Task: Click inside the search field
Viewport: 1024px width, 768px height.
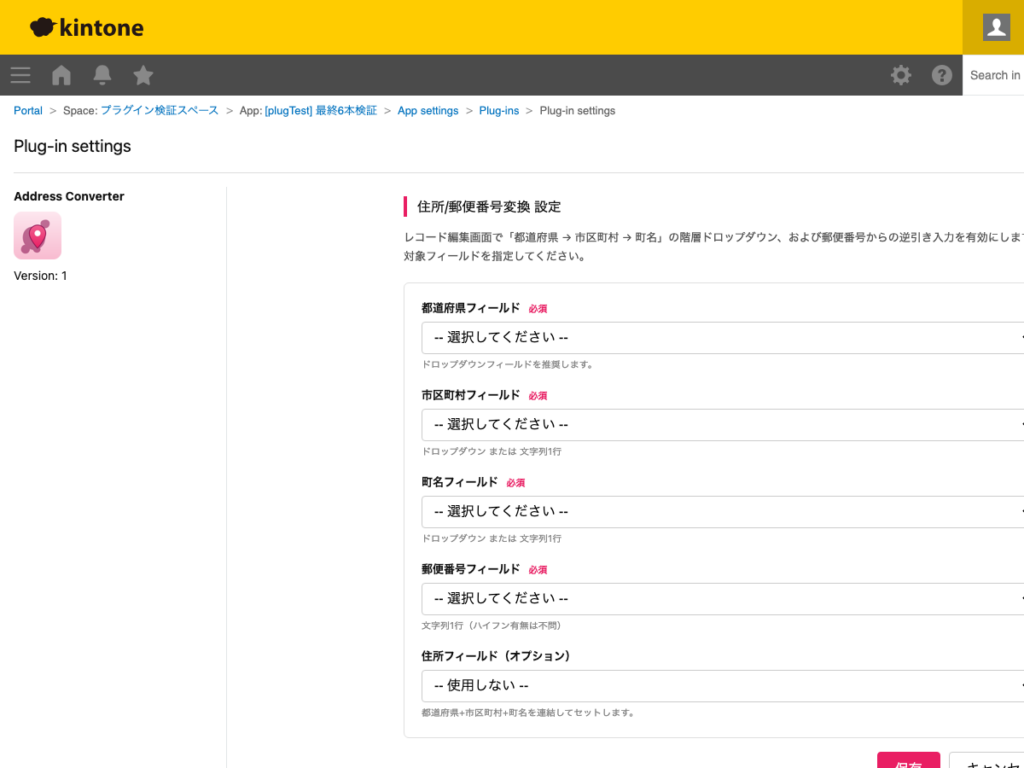Action: point(997,75)
